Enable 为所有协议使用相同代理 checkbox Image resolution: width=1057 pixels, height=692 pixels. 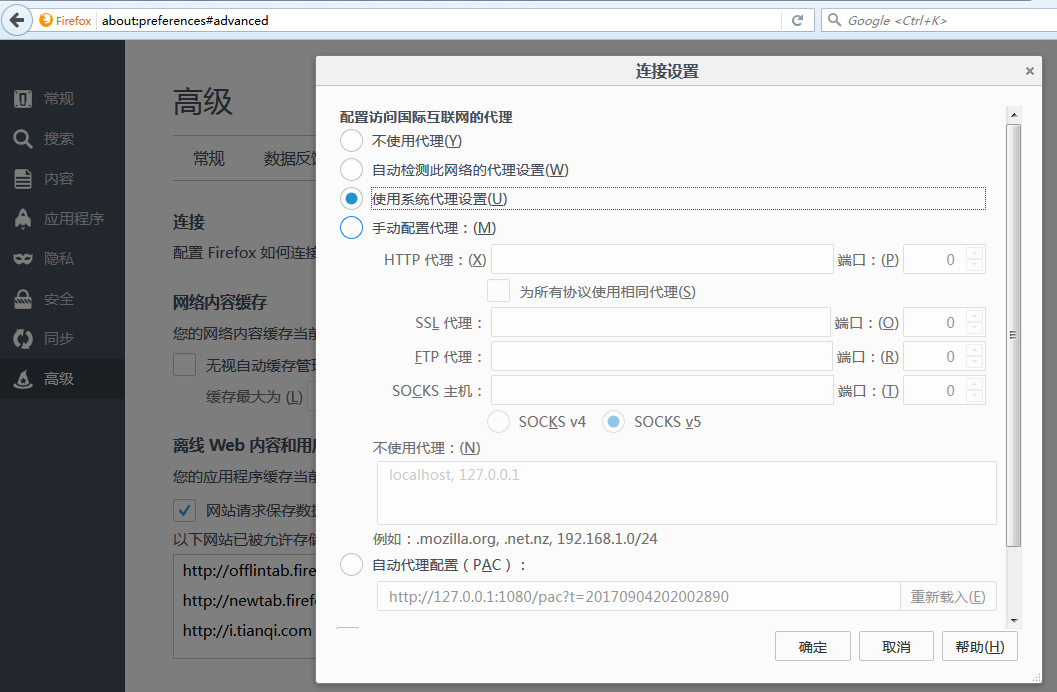[497, 290]
